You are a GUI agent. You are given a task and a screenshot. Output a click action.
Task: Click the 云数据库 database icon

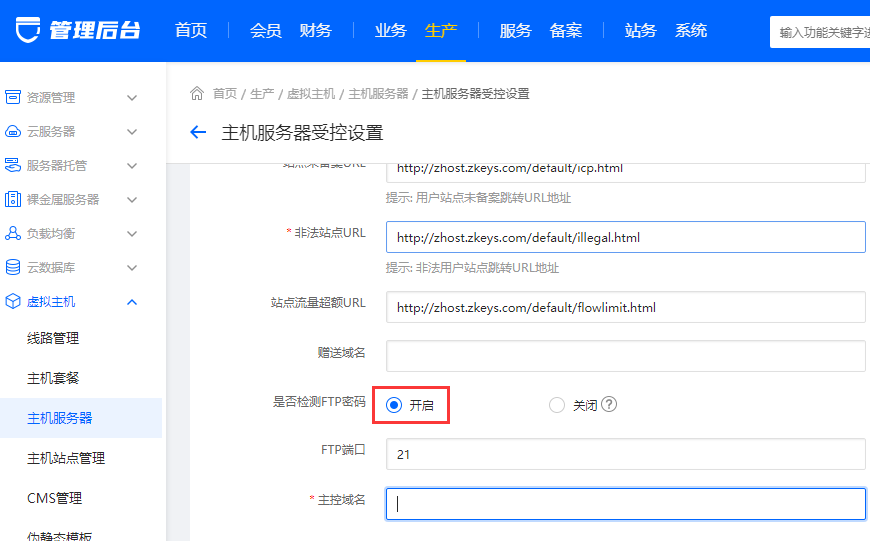(13, 268)
